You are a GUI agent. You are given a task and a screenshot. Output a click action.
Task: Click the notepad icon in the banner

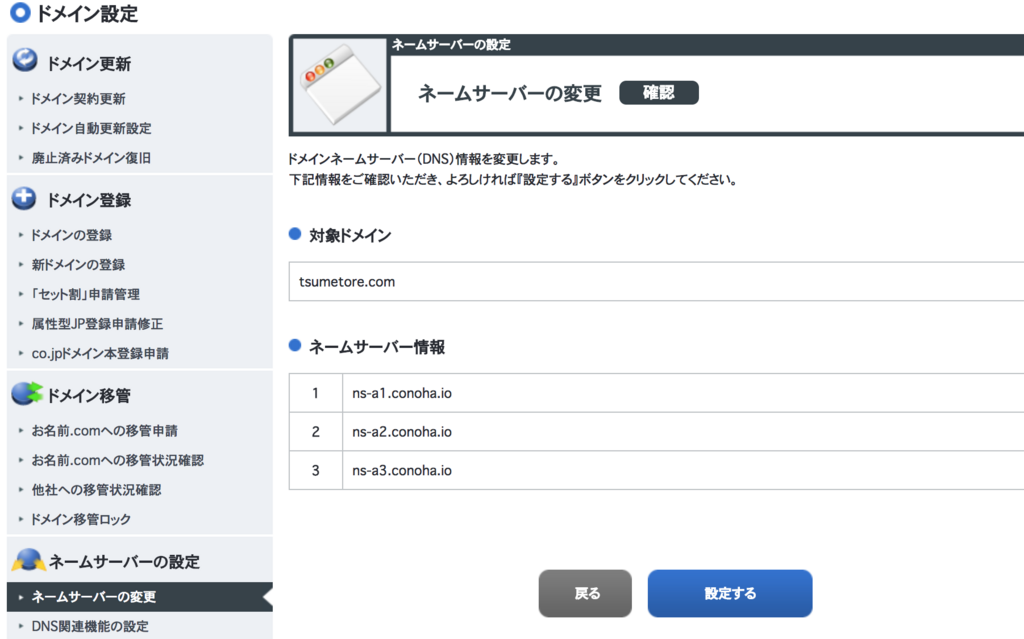tap(337, 83)
